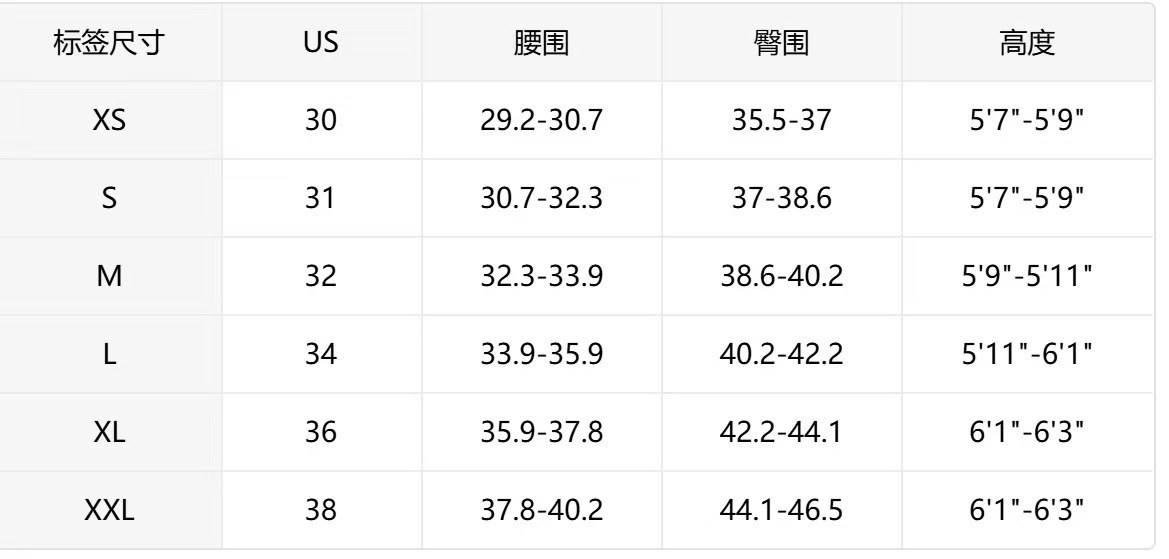Select the S size label cell
Screen dimensions: 1169x559
(109, 198)
